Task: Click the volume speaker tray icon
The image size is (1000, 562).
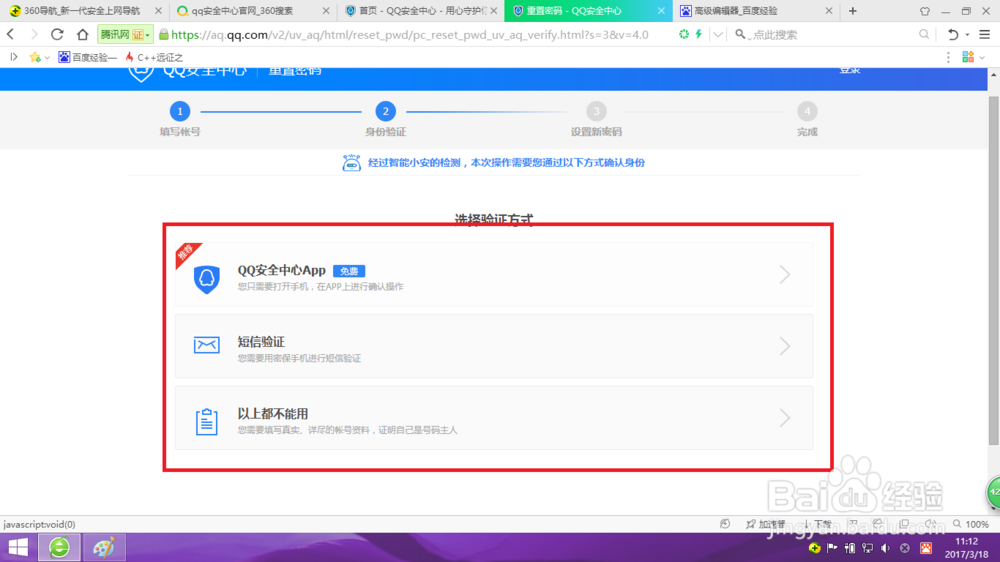Action: (885, 548)
